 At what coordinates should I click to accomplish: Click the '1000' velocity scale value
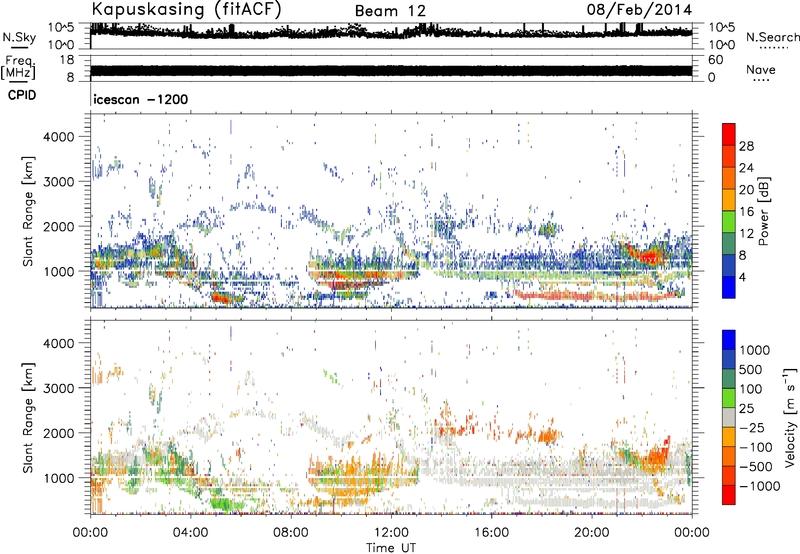click(x=754, y=350)
